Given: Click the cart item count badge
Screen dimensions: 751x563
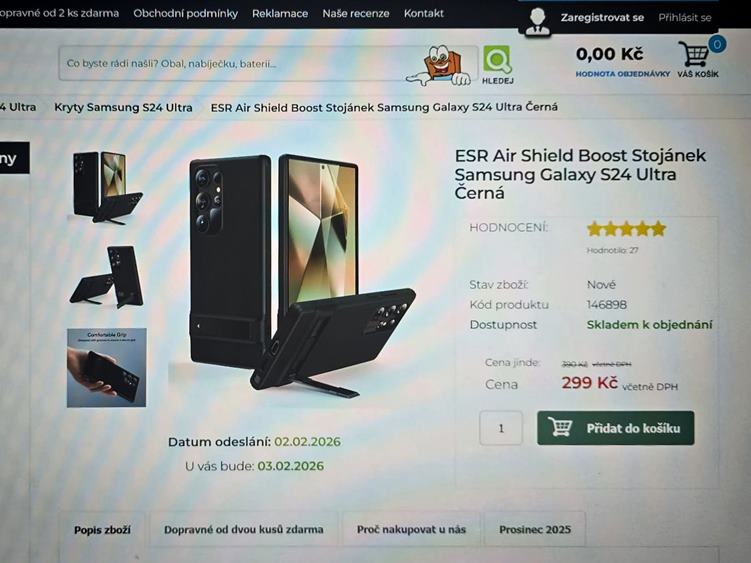Looking at the screenshot, I should click(x=717, y=45).
